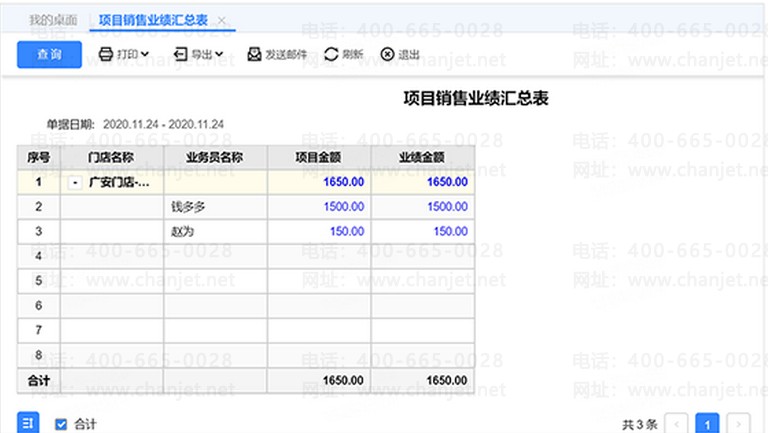Click the printer icon for 打印
Viewport: 768px width, 433px height.
tap(105, 54)
